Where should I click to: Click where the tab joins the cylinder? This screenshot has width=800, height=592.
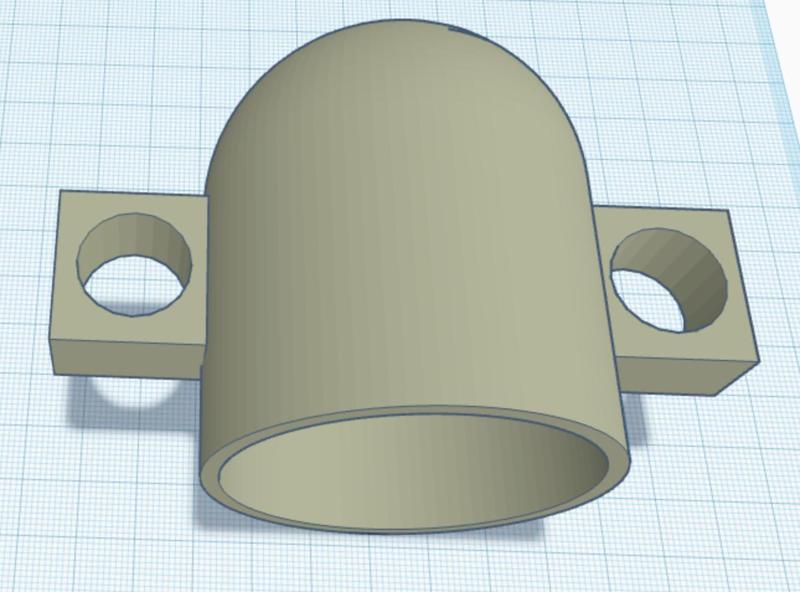click(x=208, y=290)
